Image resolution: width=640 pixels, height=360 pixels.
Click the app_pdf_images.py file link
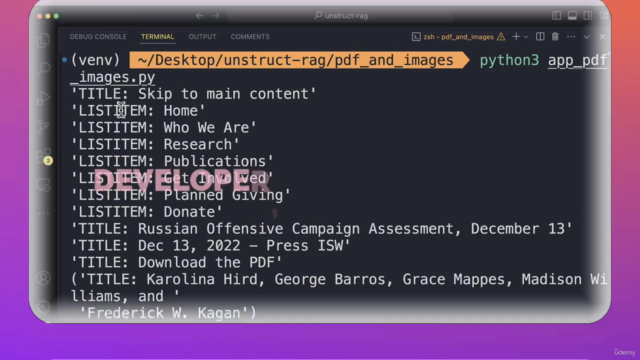pyautogui.click(x=577, y=60)
